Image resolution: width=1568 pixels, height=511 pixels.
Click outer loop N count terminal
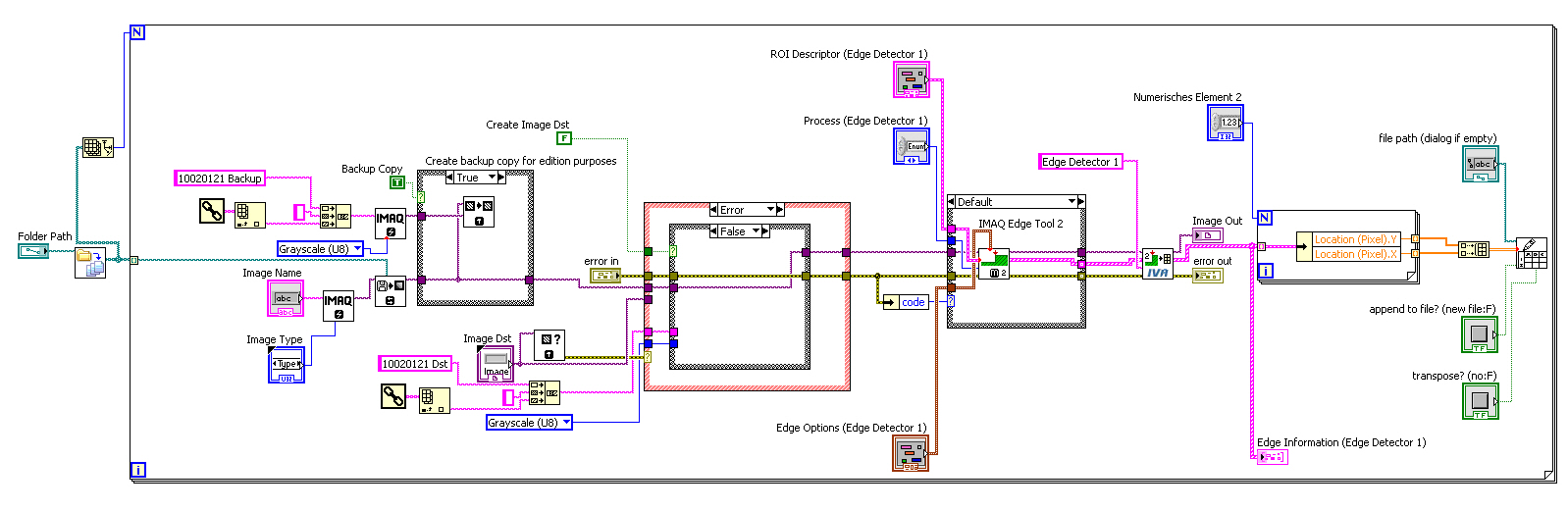(137, 32)
